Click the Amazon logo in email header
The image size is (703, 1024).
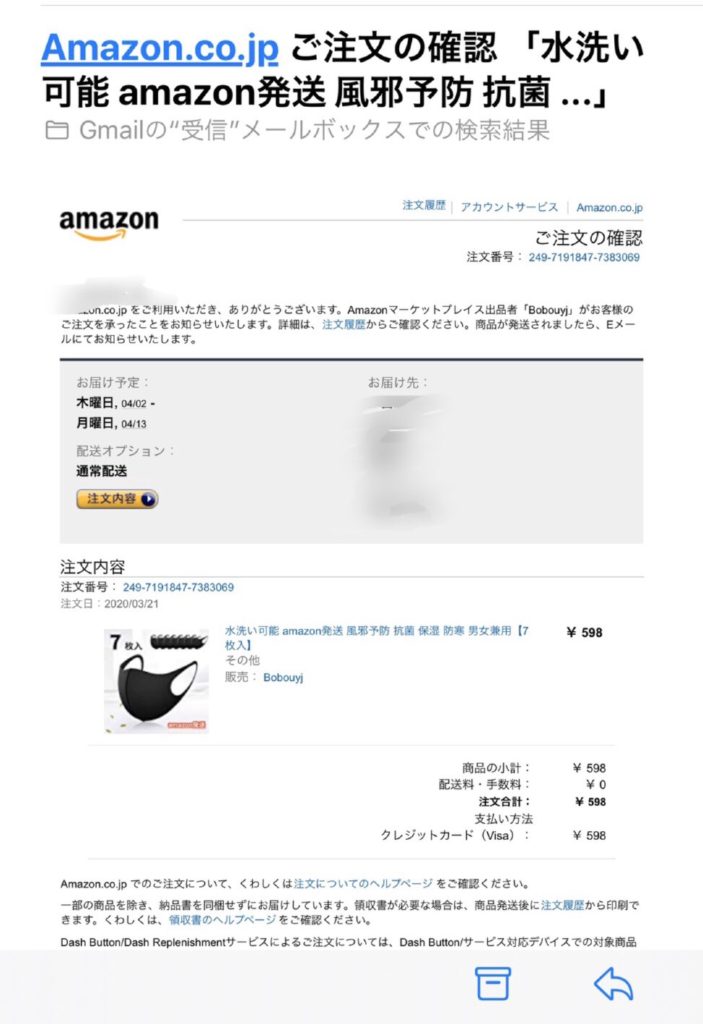click(109, 224)
